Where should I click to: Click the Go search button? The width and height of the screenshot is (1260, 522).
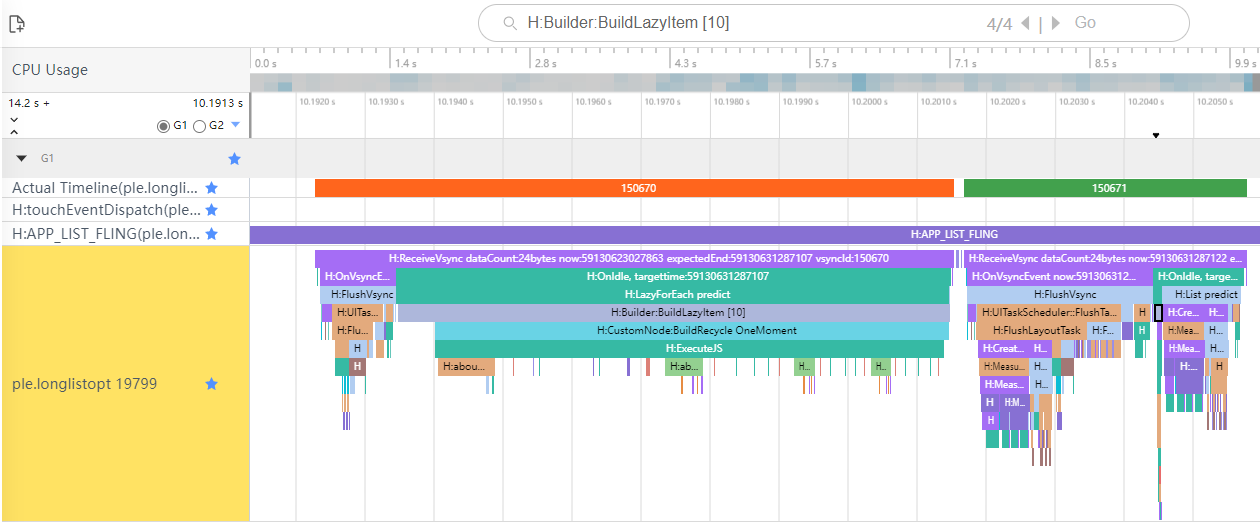point(1085,23)
